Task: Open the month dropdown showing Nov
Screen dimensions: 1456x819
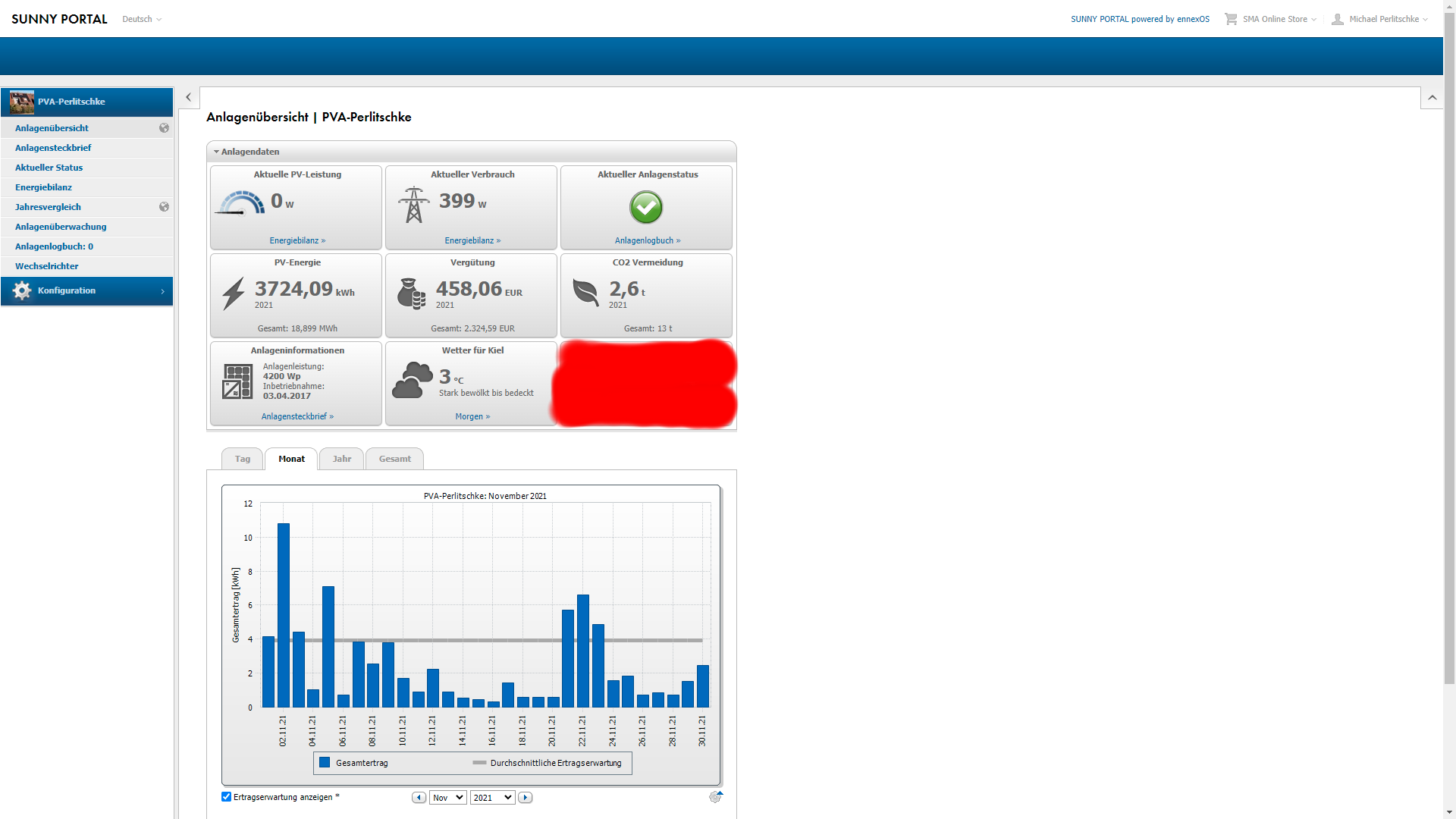Action: pos(447,798)
